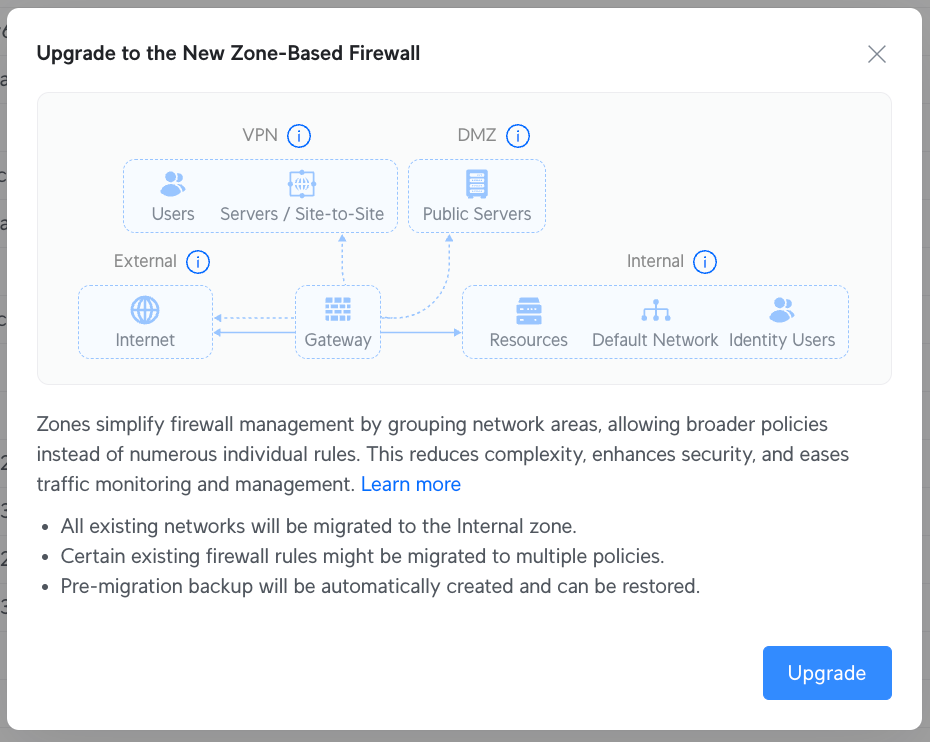Click the DMZ zone container
Image resolution: width=930 pixels, height=742 pixels.
pyautogui.click(x=476, y=195)
